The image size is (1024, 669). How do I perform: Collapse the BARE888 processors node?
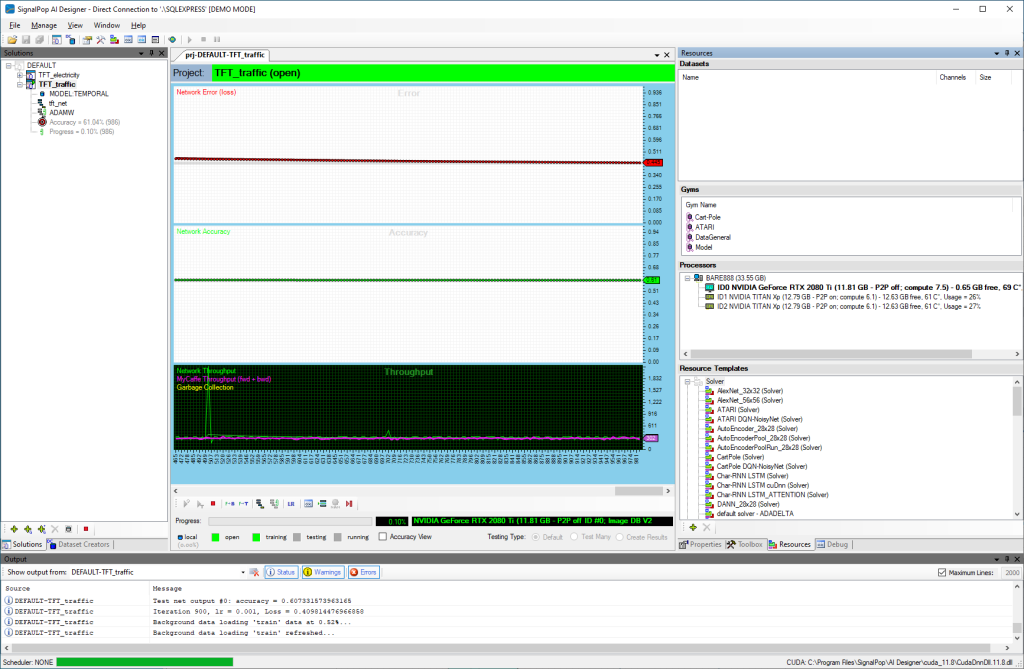click(687, 277)
